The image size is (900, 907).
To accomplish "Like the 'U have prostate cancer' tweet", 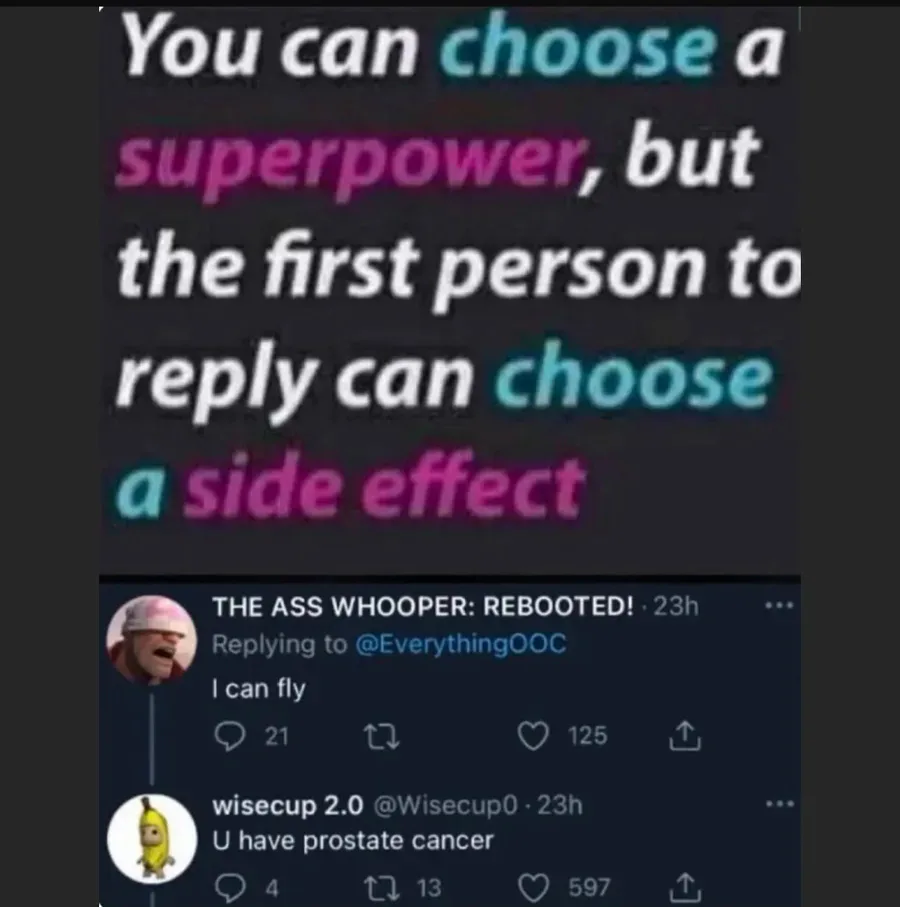I will [533, 888].
